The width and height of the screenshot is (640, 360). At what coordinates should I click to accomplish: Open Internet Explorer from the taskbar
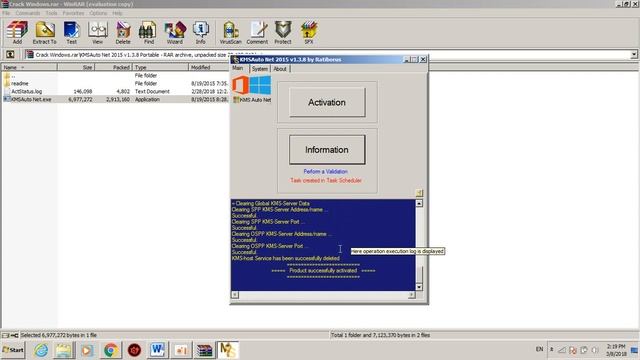point(41,350)
